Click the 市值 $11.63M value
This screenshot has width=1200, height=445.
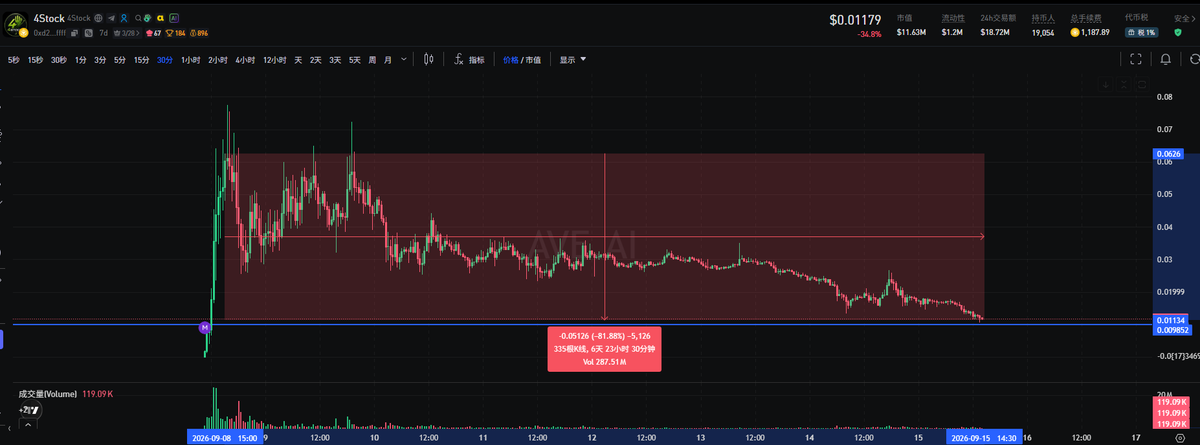coord(910,32)
